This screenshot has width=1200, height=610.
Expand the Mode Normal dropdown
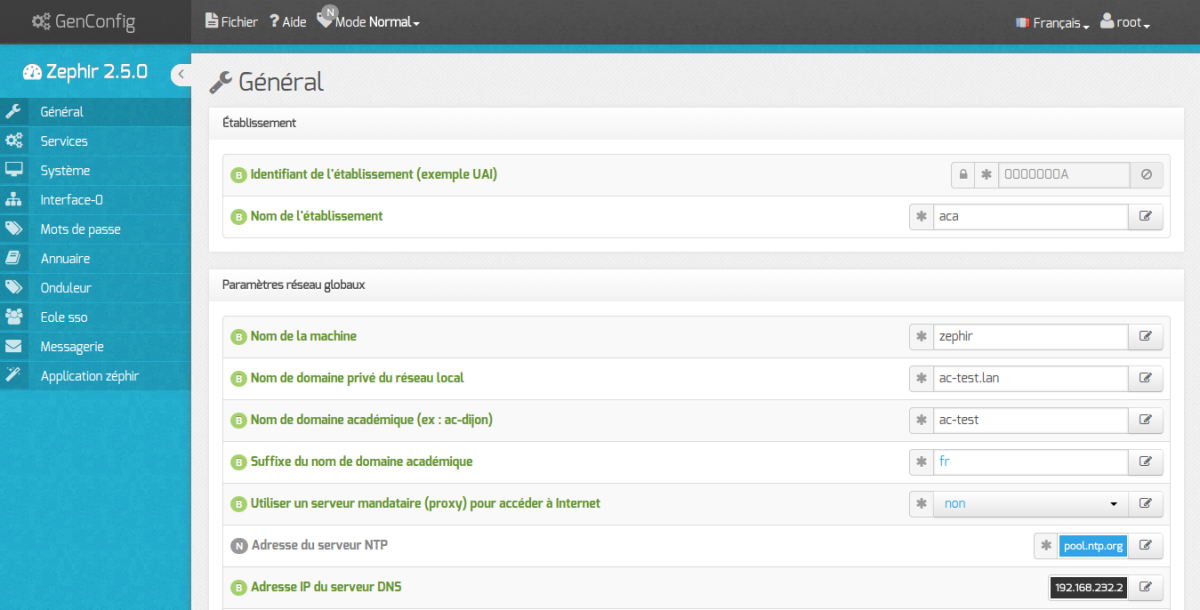click(x=369, y=20)
